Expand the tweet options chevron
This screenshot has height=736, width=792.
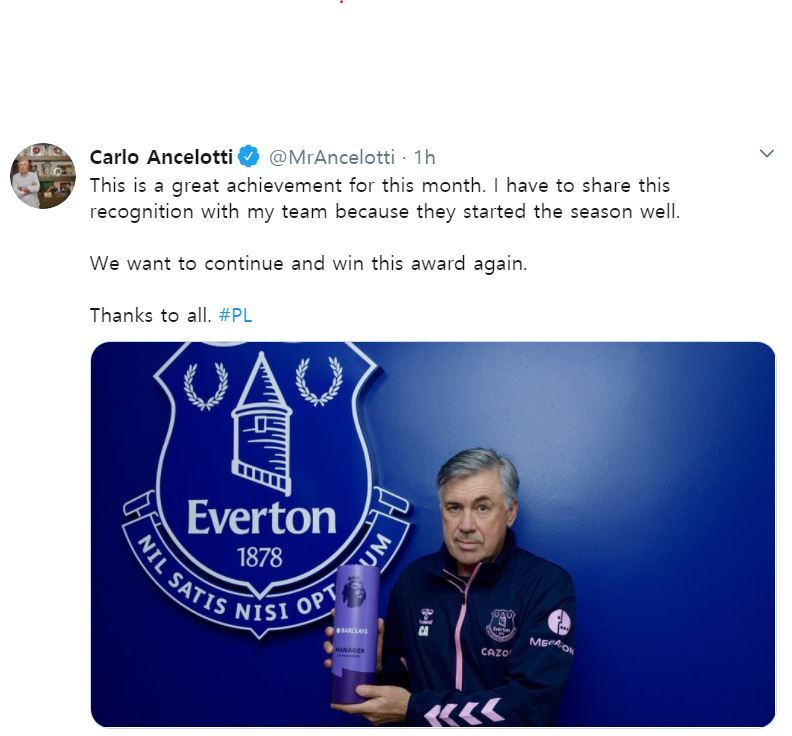pyautogui.click(x=766, y=154)
